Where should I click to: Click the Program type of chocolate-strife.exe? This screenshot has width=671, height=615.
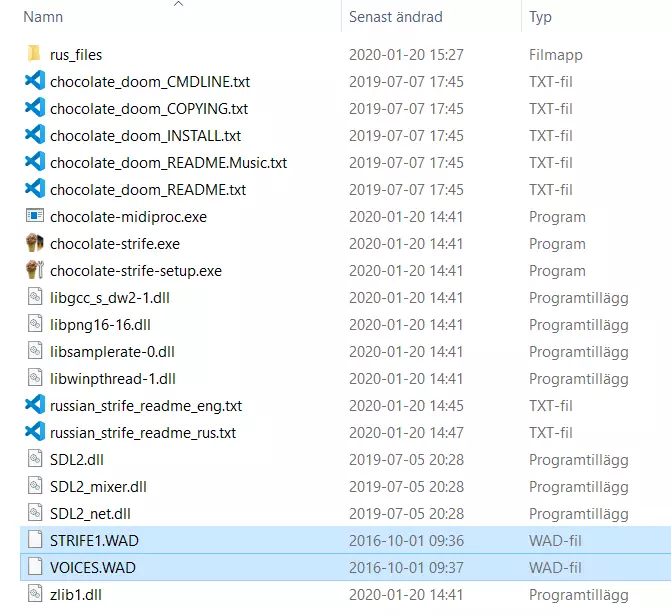click(x=557, y=244)
